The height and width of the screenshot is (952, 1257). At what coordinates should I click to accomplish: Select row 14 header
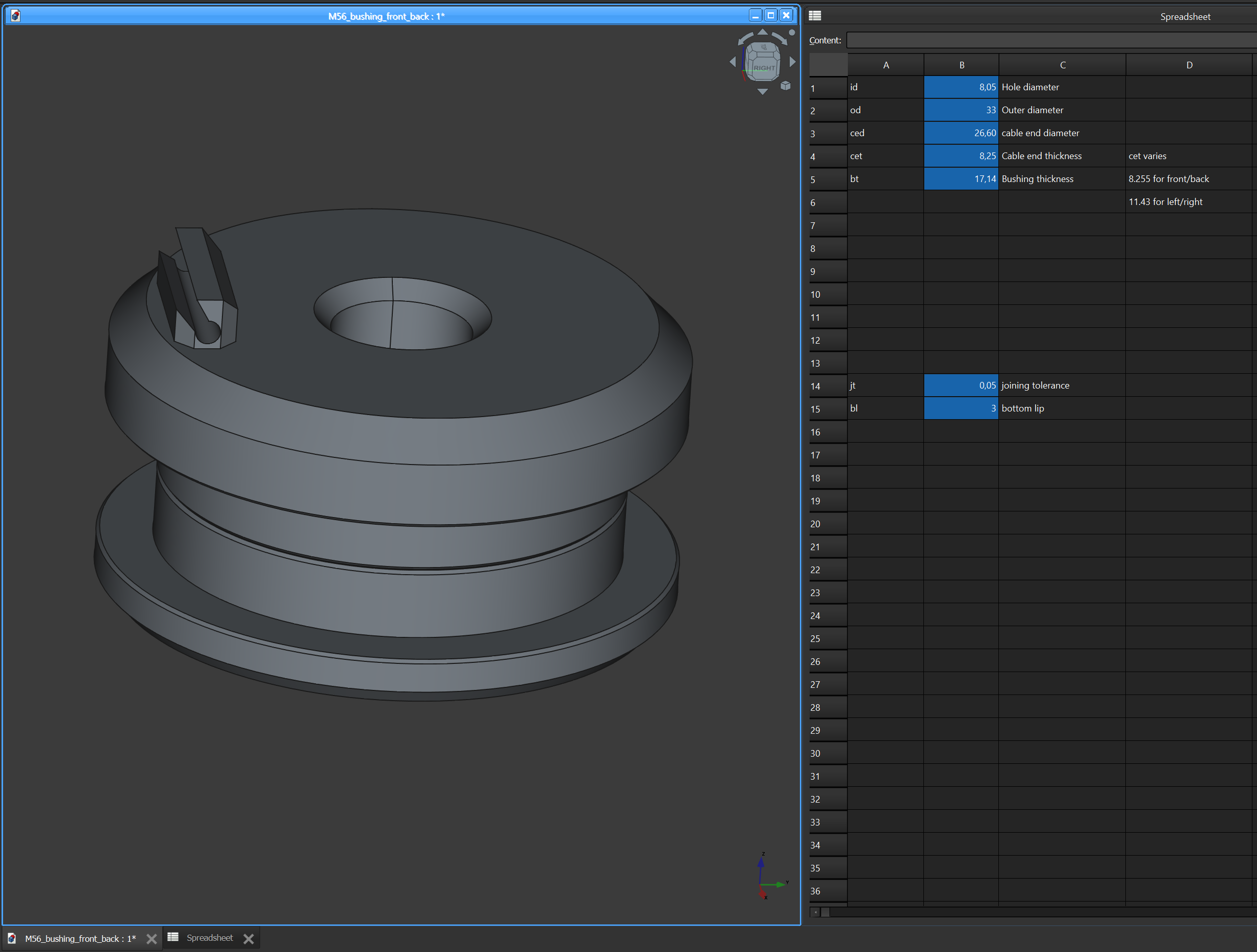pyautogui.click(x=828, y=386)
